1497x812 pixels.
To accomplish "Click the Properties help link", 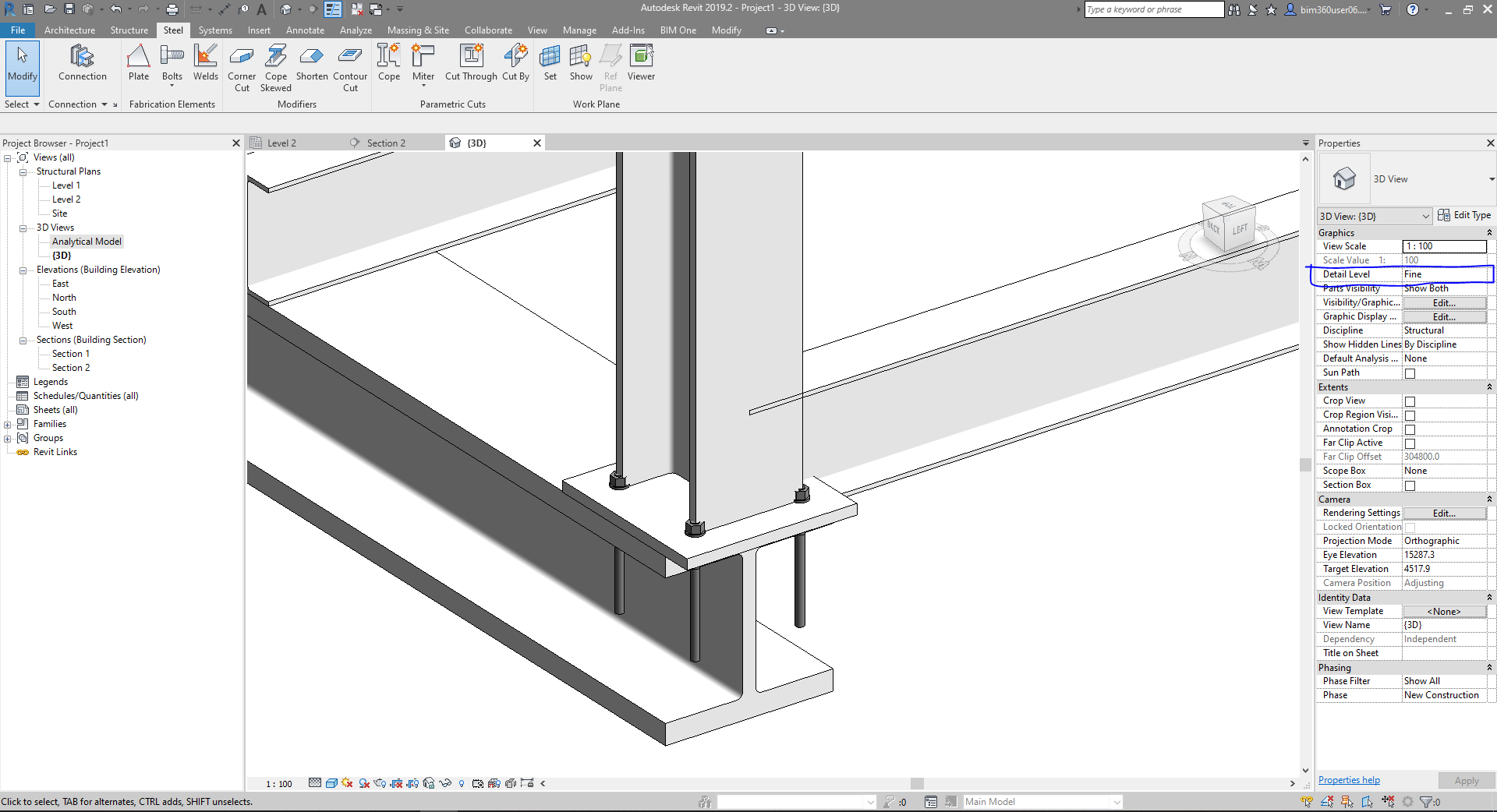I will pyautogui.click(x=1348, y=779).
